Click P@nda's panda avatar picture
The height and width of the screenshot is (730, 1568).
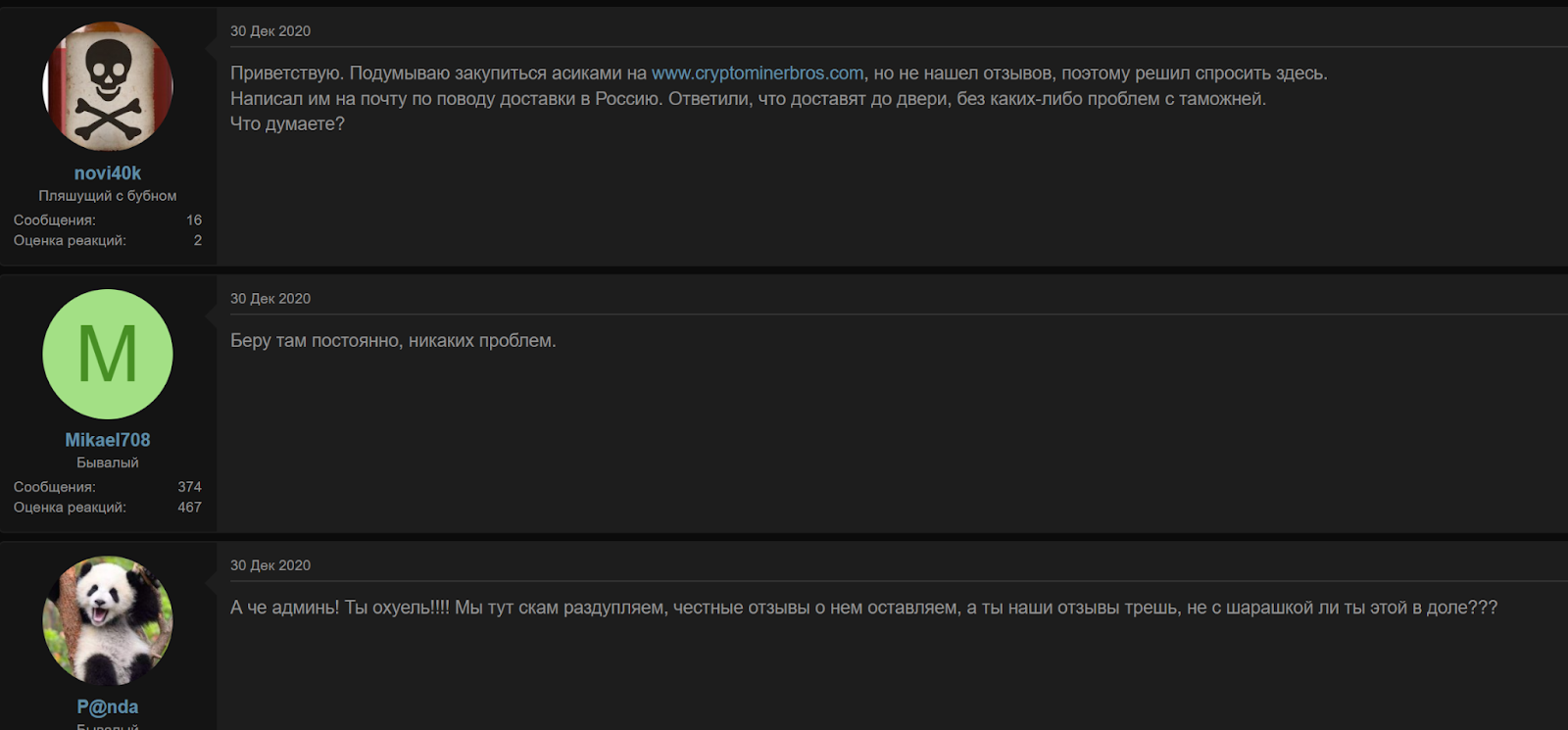[x=108, y=620]
